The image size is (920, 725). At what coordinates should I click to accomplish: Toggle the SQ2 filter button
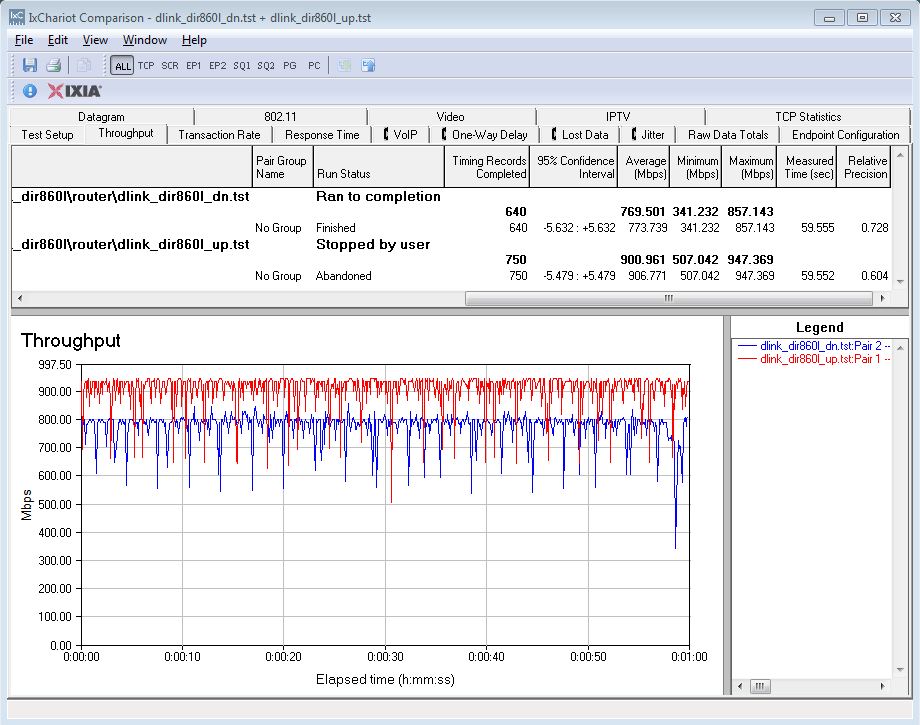tap(266, 66)
